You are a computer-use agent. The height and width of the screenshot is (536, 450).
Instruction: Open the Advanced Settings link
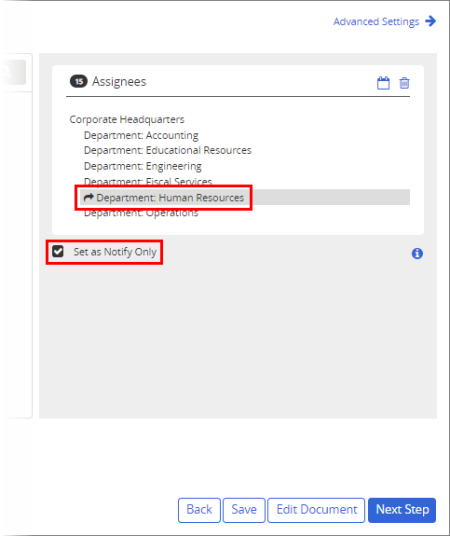pos(376,22)
